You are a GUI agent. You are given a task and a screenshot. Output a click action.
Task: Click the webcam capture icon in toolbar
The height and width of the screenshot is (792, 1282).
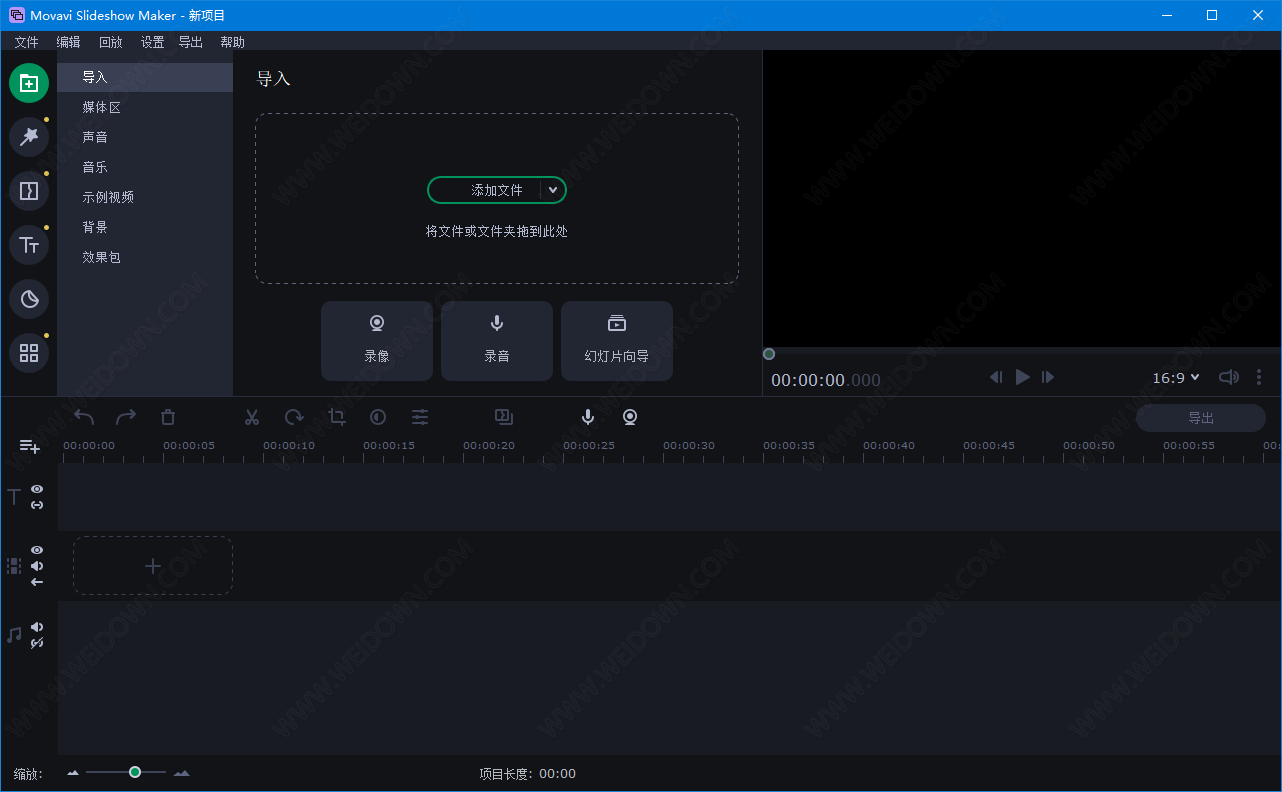[x=630, y=417]
